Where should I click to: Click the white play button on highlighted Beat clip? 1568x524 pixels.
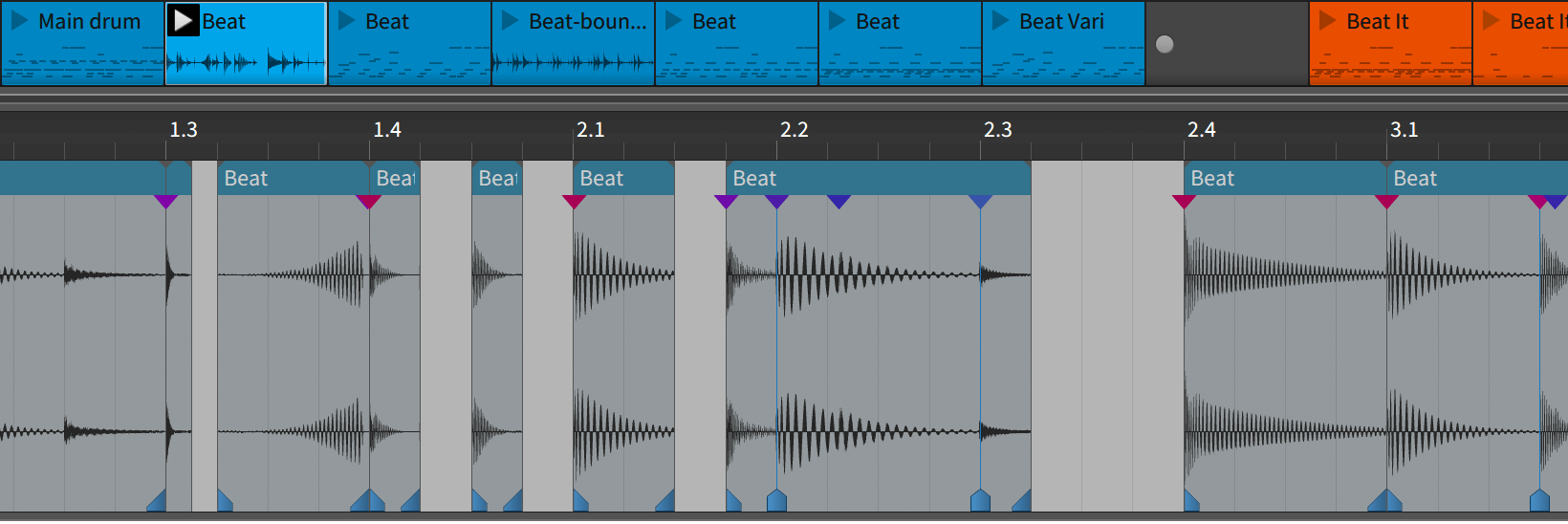coord(184,21)
